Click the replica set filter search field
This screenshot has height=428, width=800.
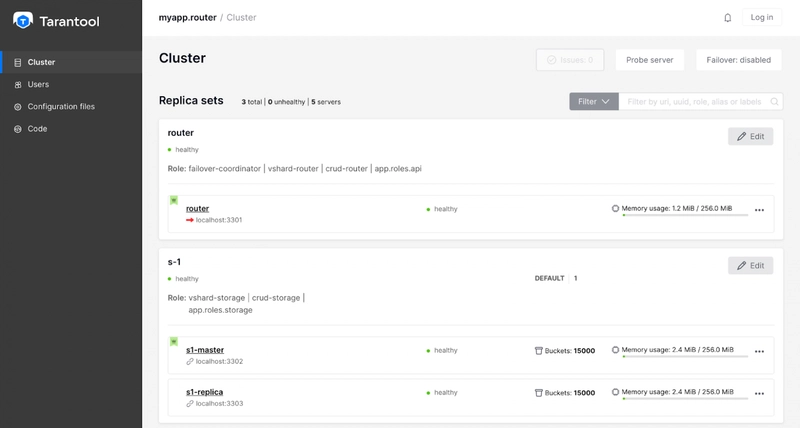pos(698,101)
